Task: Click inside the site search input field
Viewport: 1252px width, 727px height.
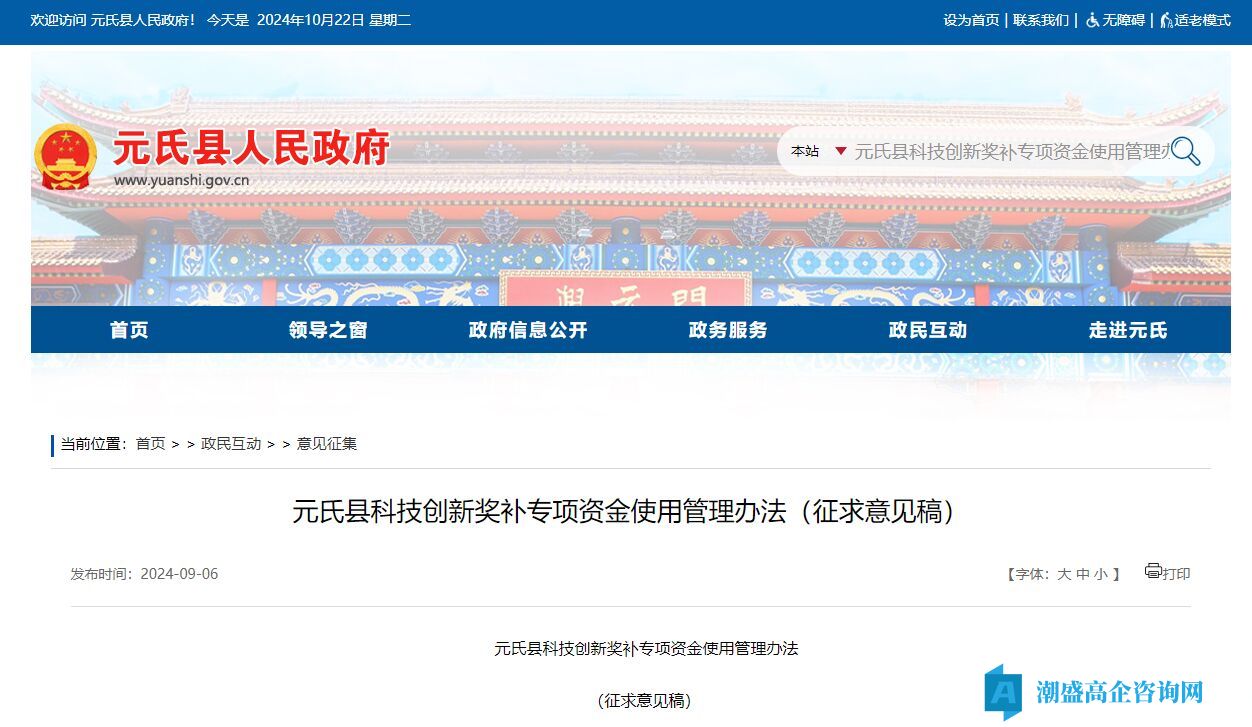Action: pyautogui.click(x=1010, y=152)
